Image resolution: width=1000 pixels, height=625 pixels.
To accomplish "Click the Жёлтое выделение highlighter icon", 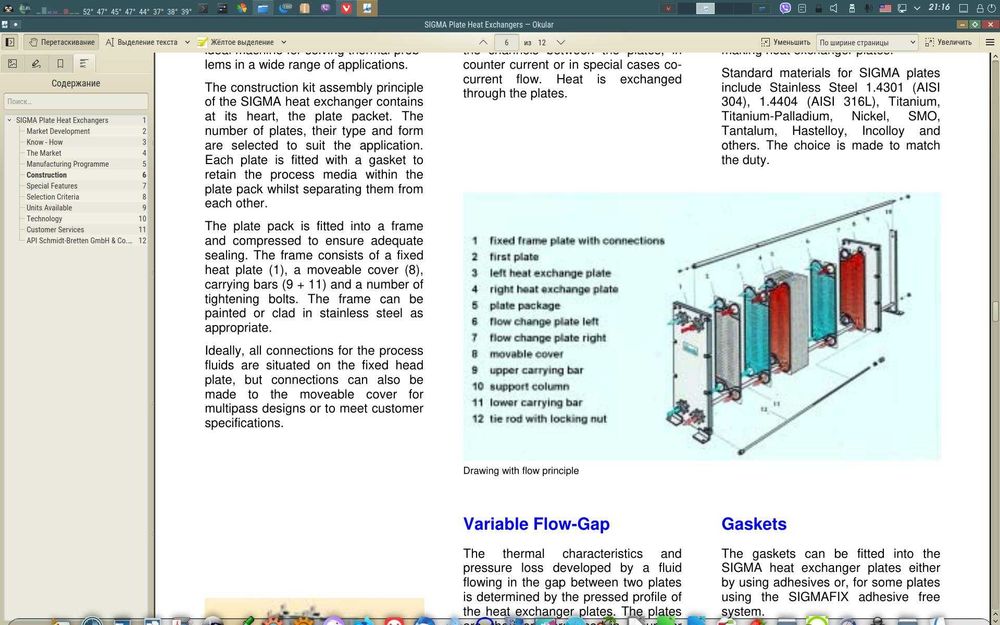I will pos(202,42).
